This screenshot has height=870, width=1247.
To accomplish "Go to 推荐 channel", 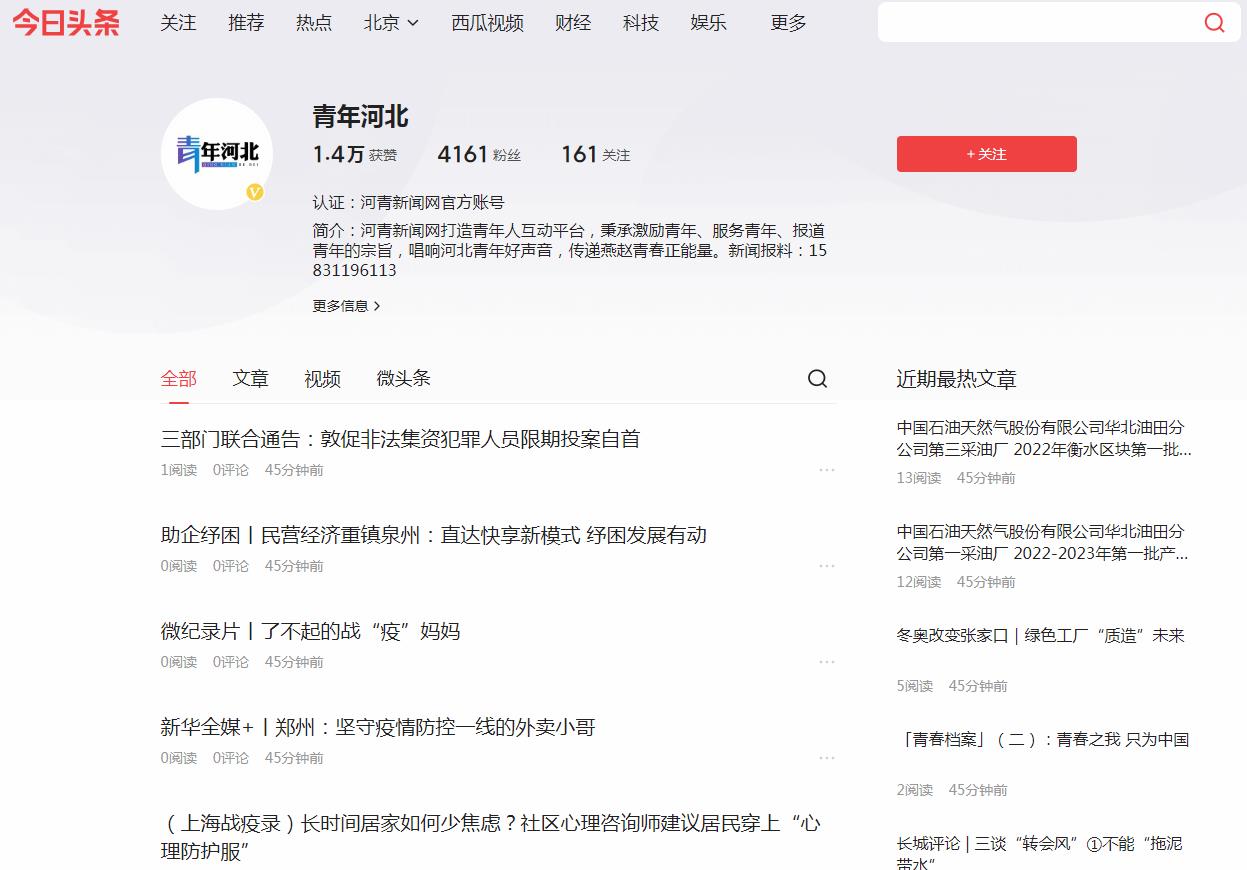I will point(246,23).
